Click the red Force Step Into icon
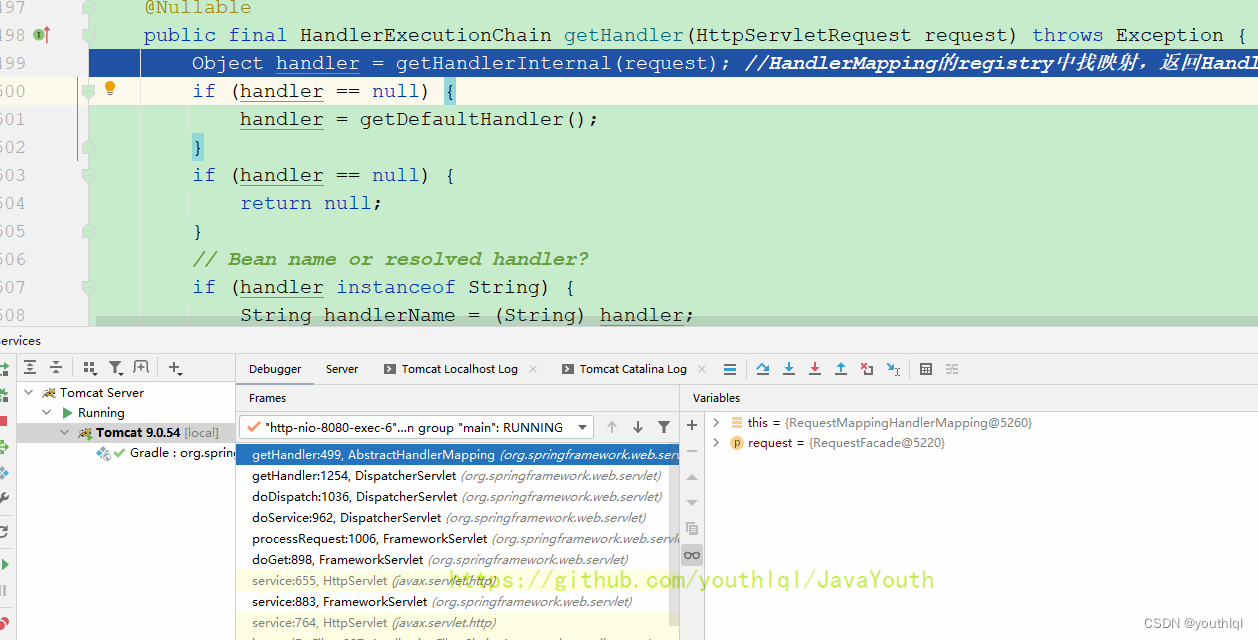Screen dimensions: 1258x640 pos(815,369)
